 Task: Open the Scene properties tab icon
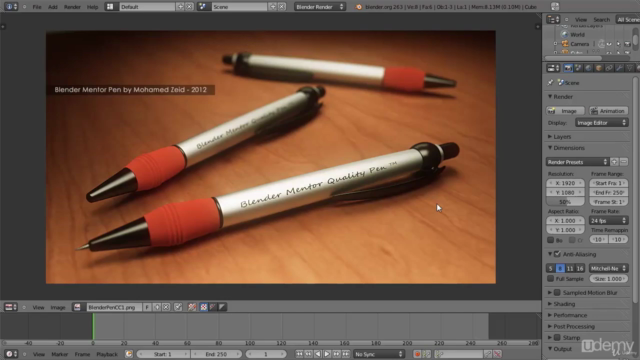(x=578, y=68)
